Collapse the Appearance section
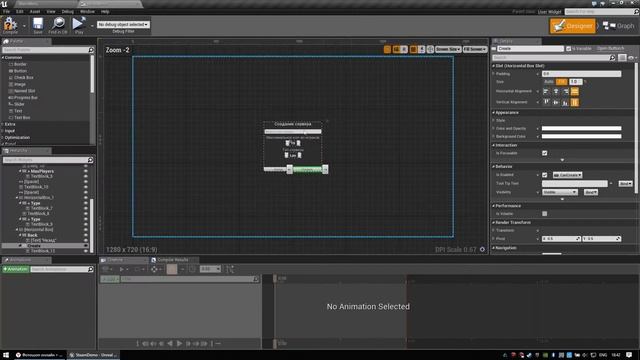The image size is (640, 360). [493, 113]
